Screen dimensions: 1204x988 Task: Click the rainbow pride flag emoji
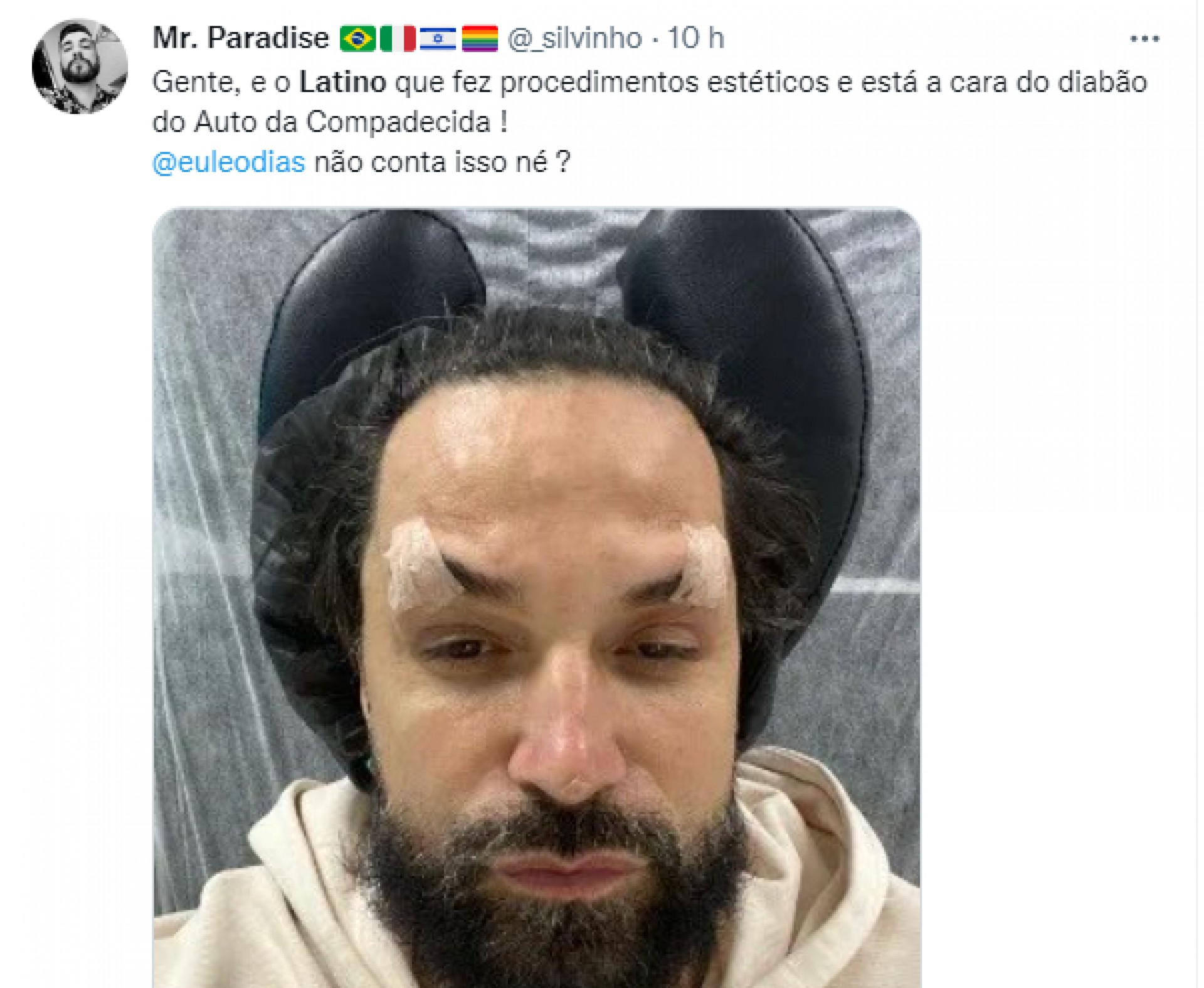pyautogui.click(x=480, y=38)
